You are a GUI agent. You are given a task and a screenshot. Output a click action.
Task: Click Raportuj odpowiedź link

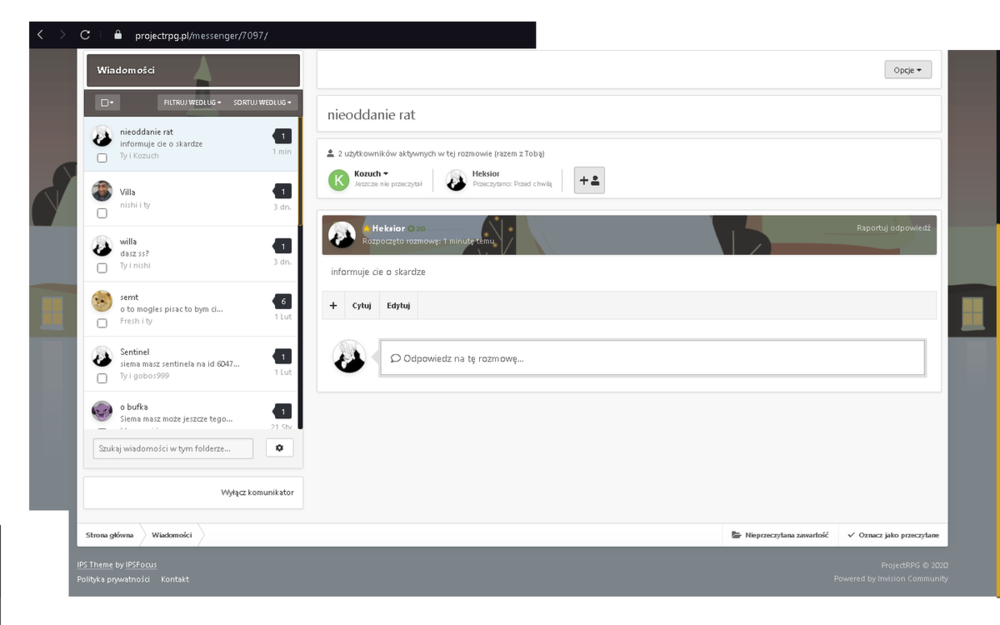click(x=893, y=228)
